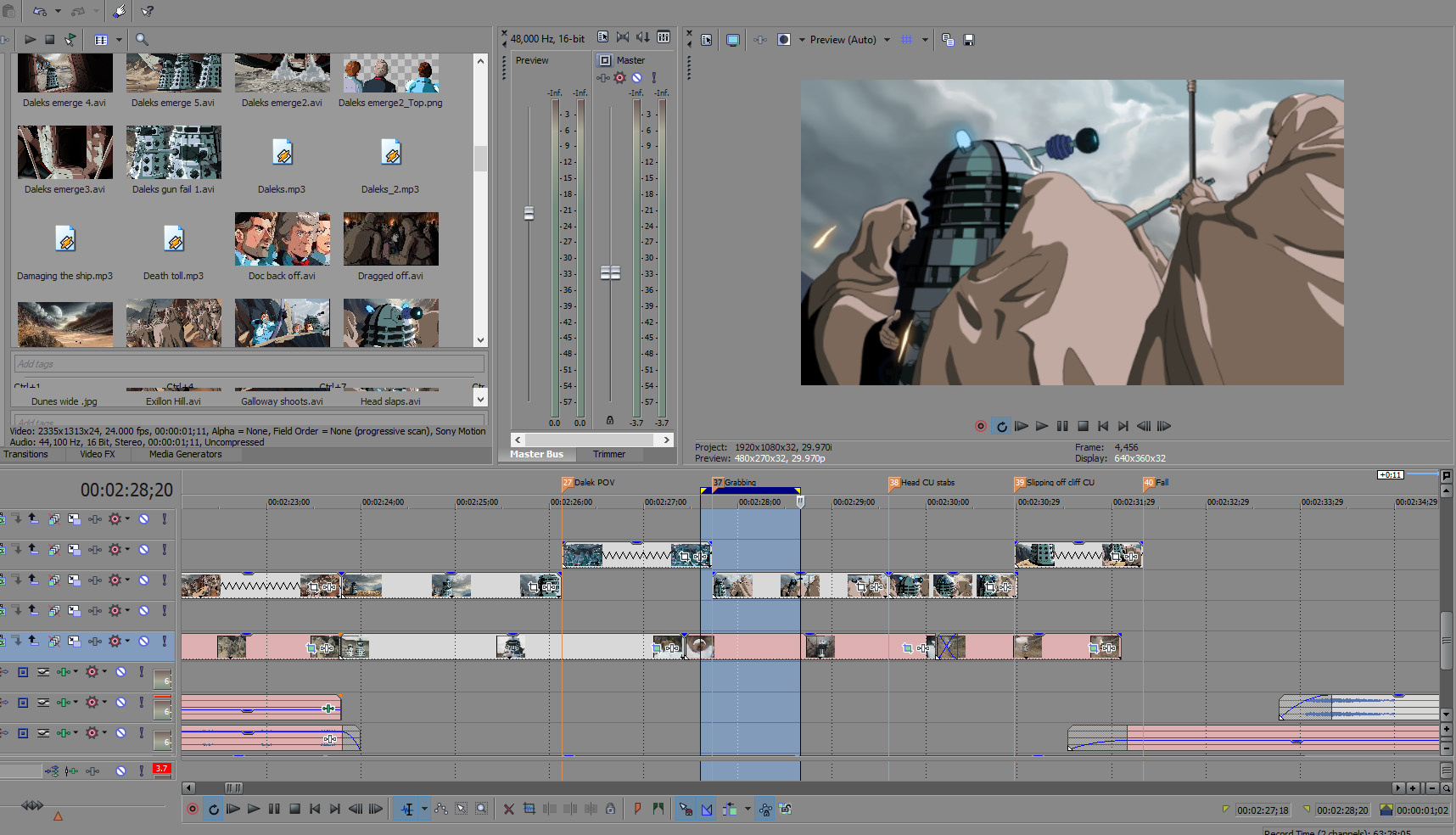Lock the mixer fader channels with the padlock
The width and height of the screenshot is (1456, 835).
point(609,420)
